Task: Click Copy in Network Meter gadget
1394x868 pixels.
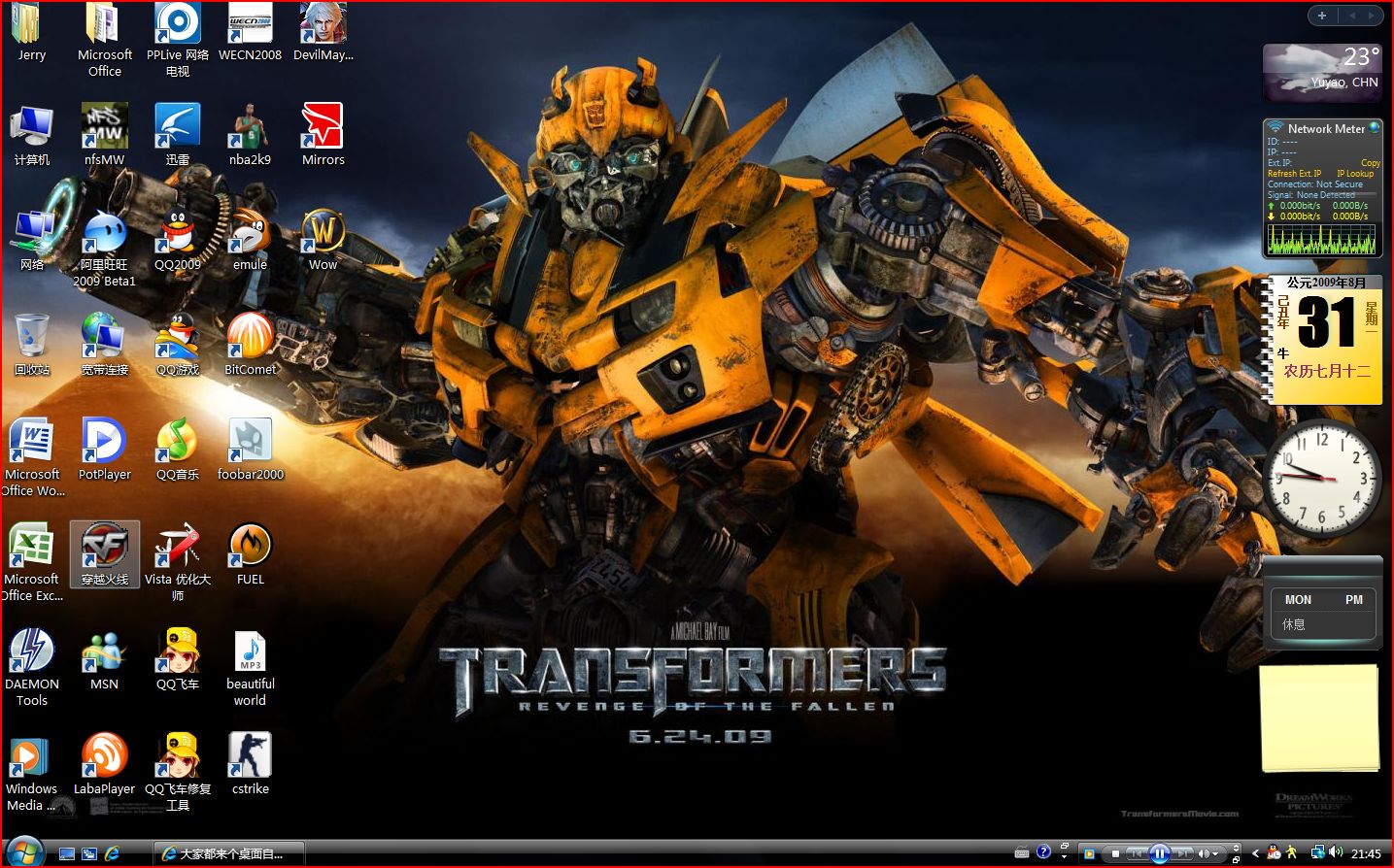Action: (x=1370, y=162)
